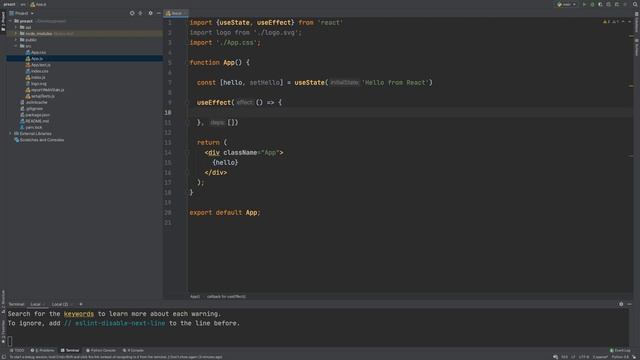The width and height of the screenshot is (640, 360).
Task: Open the Terminal tool window tab
Action: click(x=70, y=350)
